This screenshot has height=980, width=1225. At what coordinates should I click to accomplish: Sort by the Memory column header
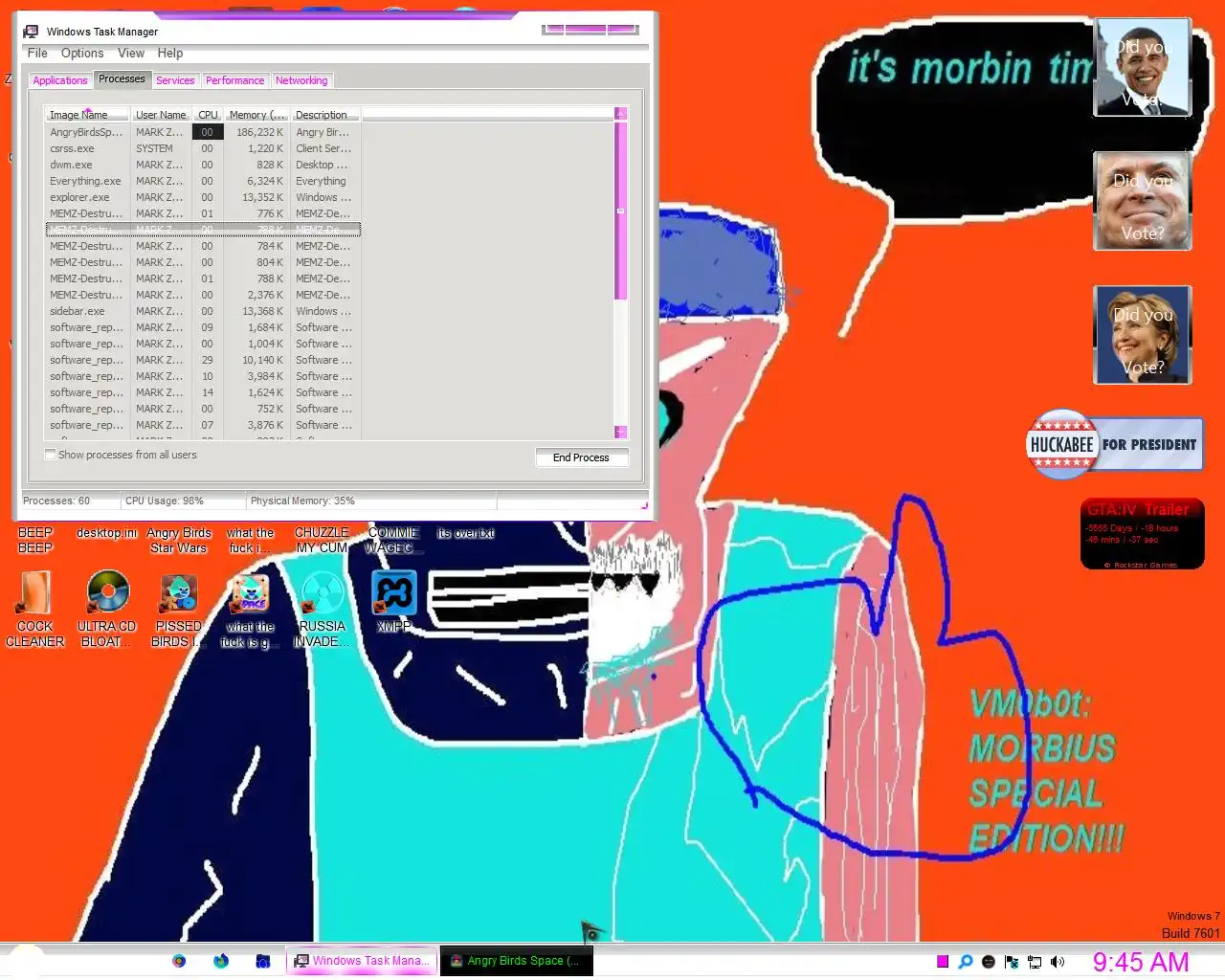point(256,115)
